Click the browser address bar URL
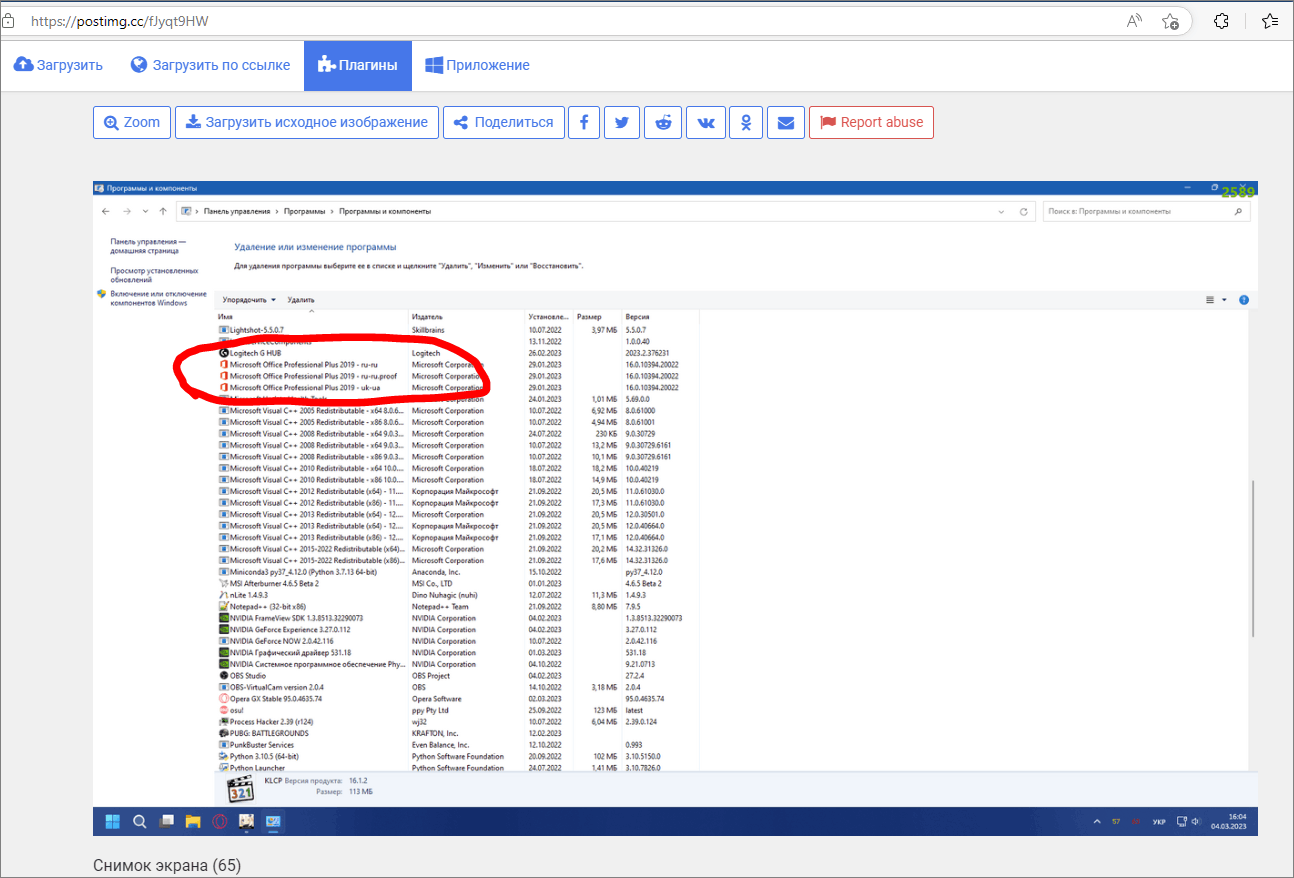The height and width of the screenshot is (878, 1294). click(120, 20)
